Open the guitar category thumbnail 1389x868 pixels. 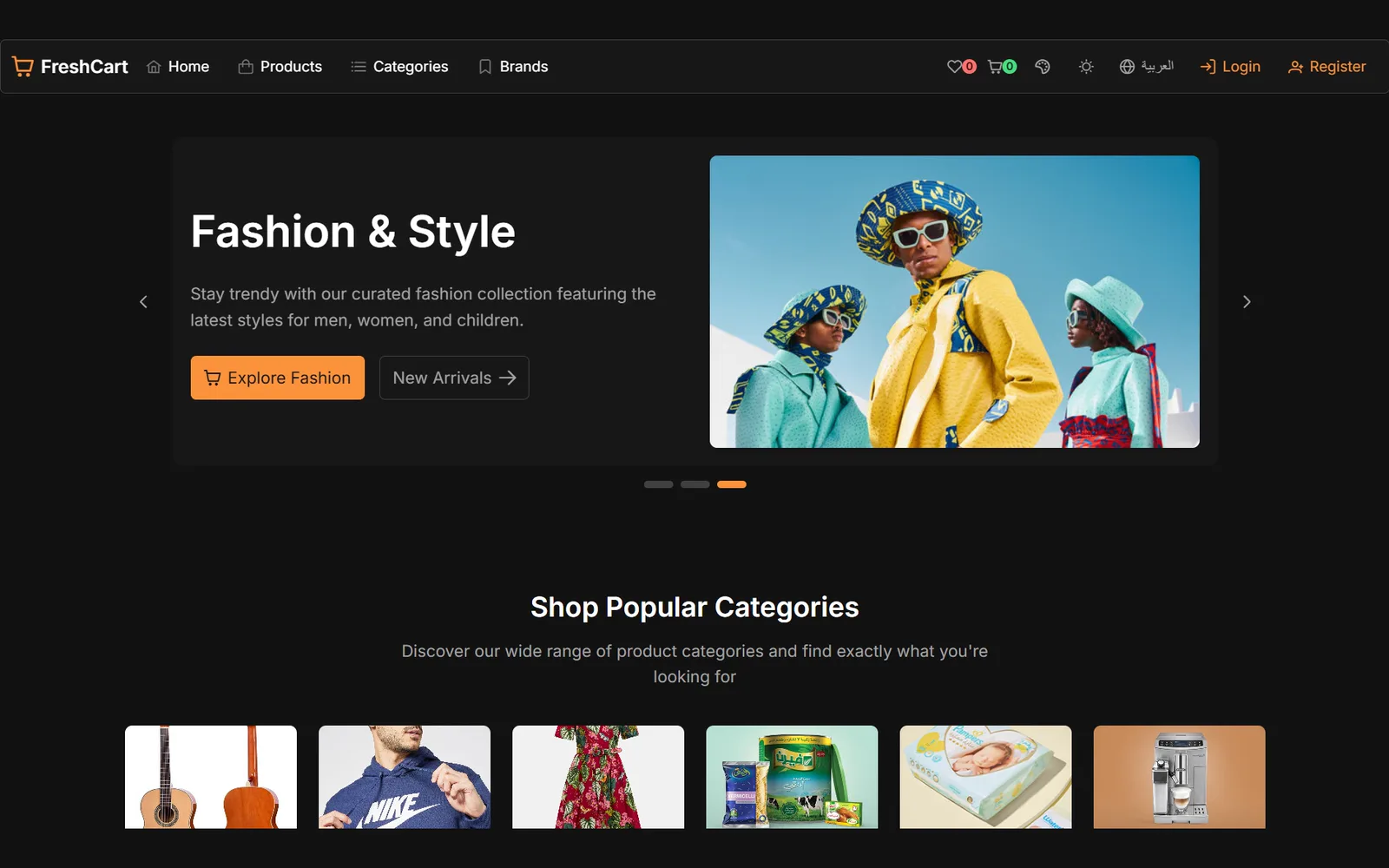tap(211, 777)
